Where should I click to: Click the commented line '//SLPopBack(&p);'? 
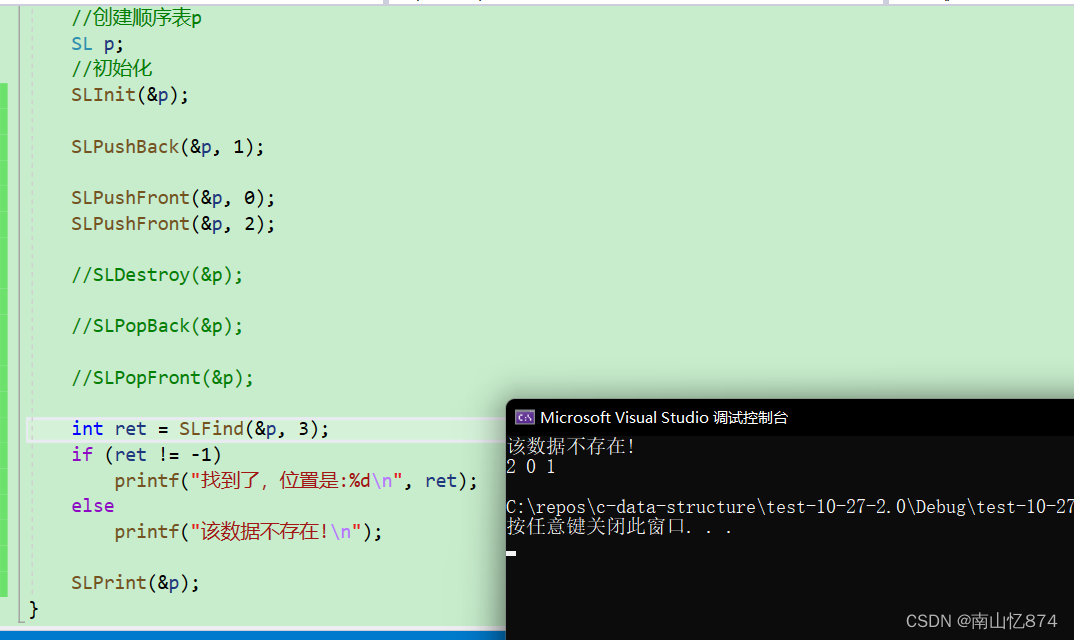click(x=157, y=326)
